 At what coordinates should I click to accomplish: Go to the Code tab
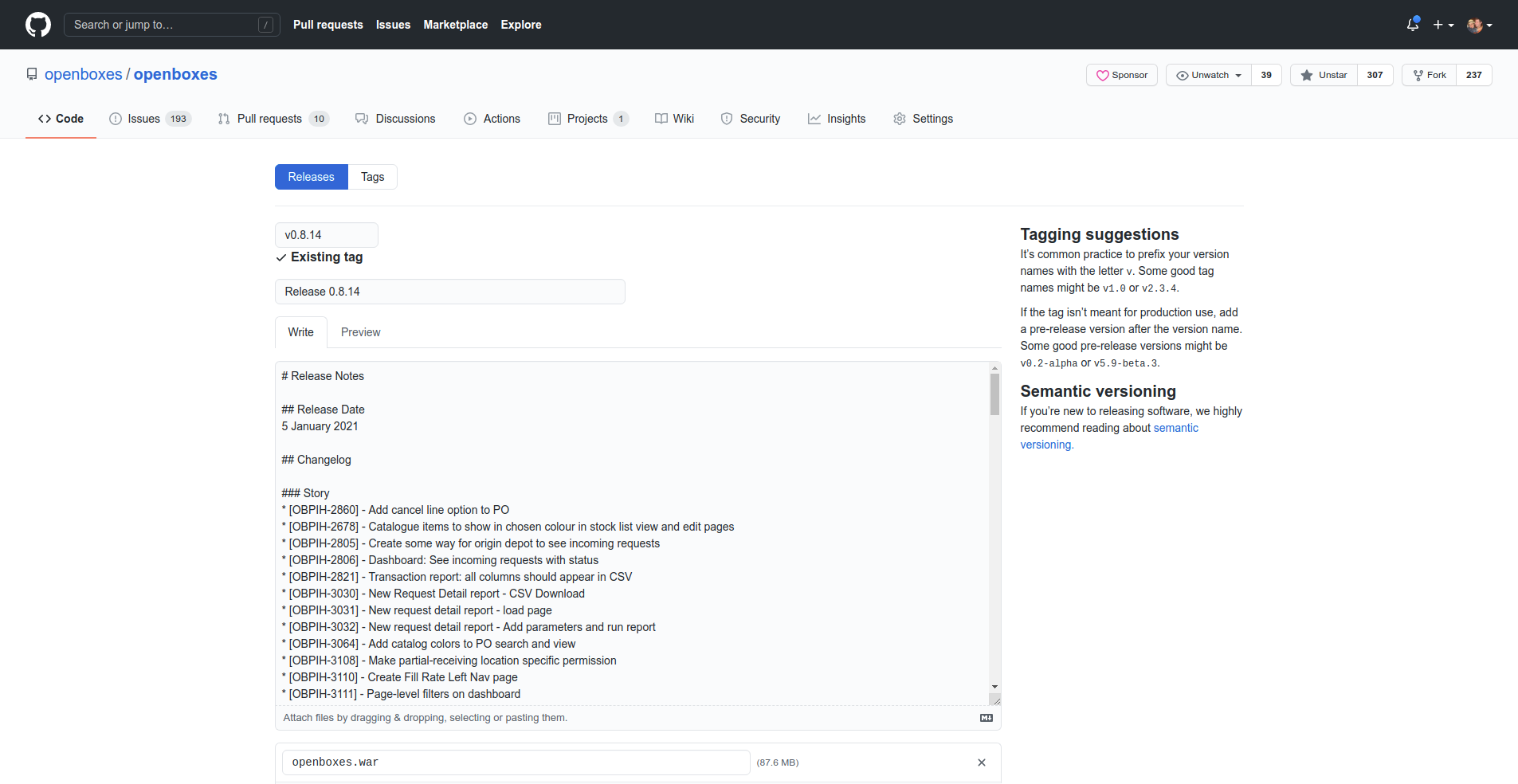tap(61, 119)
